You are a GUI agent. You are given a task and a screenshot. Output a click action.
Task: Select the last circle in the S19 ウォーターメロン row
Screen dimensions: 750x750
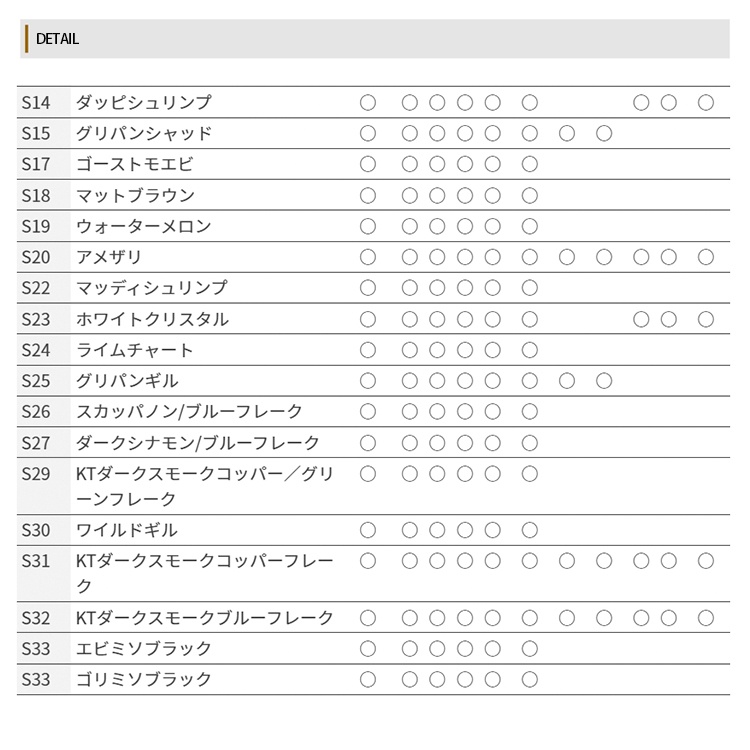pyautogui.click(x=530, y=226)
